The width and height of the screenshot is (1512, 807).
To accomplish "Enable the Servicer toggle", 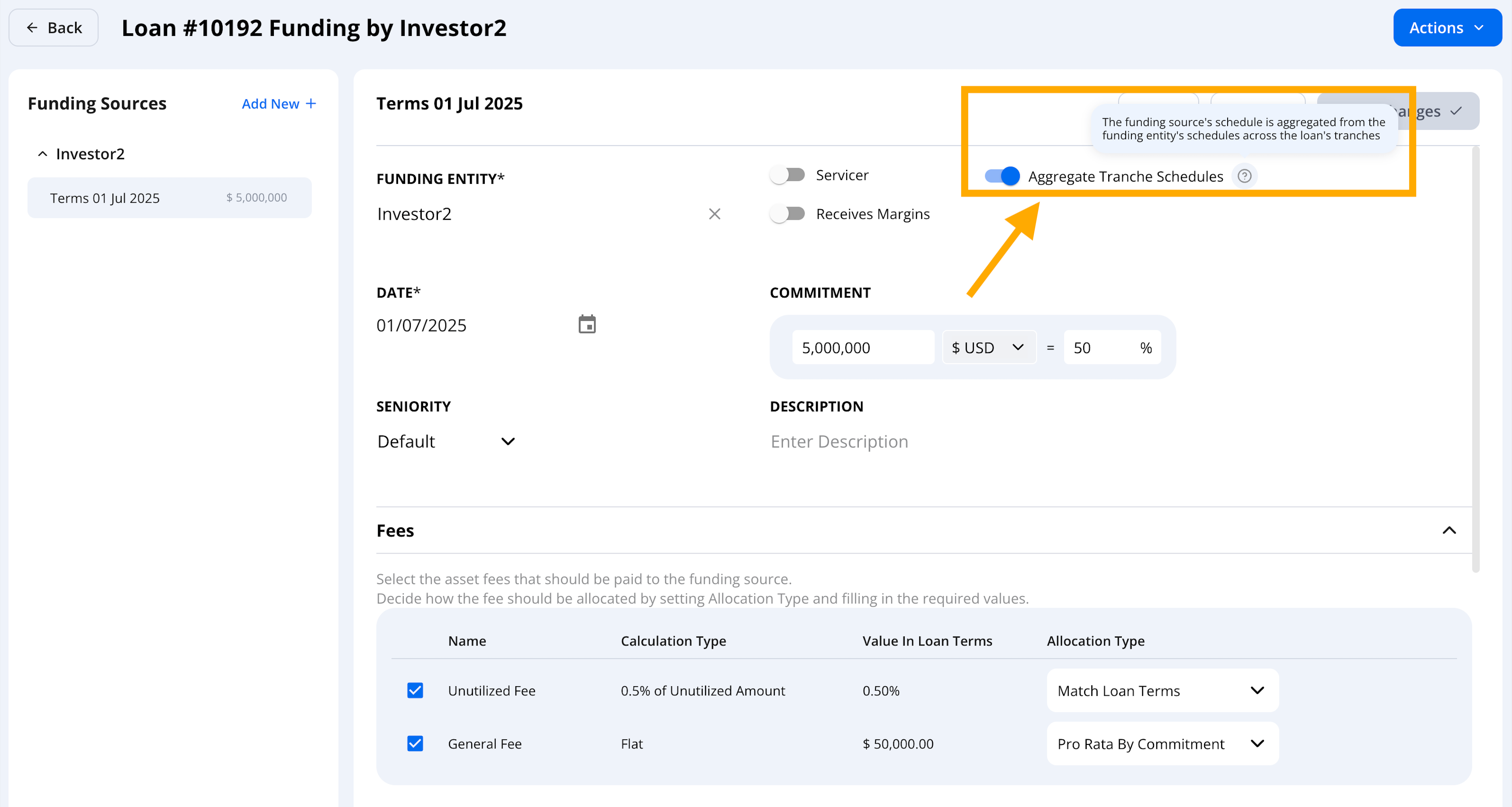I will (x=787, y=175).
